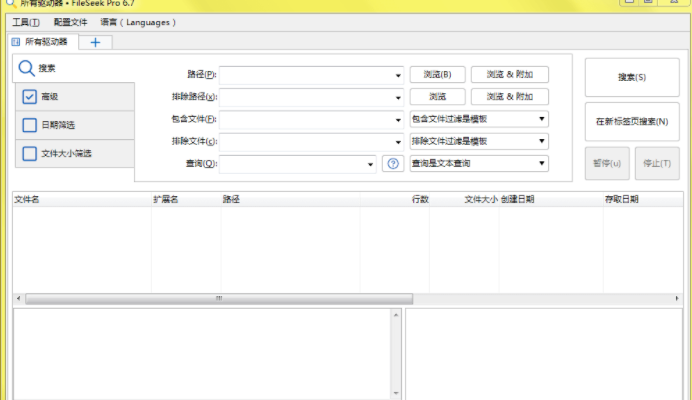Screen dimensions: 692x400
Task: Uncheck the 高级 checkbox
Action: 29,97
